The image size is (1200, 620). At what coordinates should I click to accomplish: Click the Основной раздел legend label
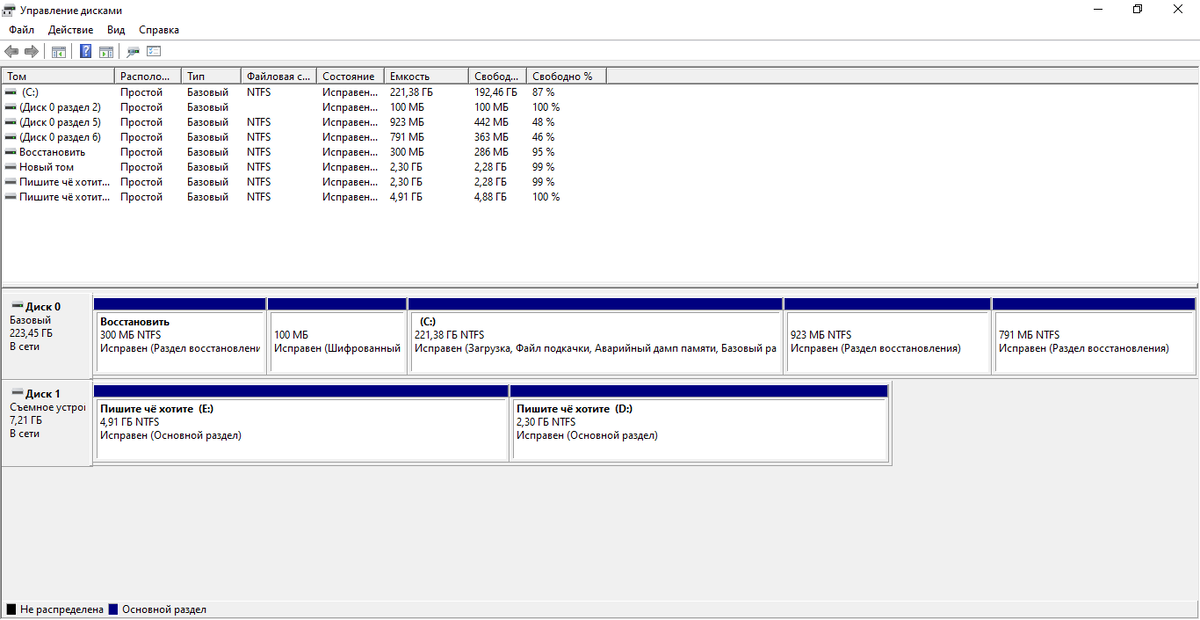pyautogui.click(x=164, y=609)
